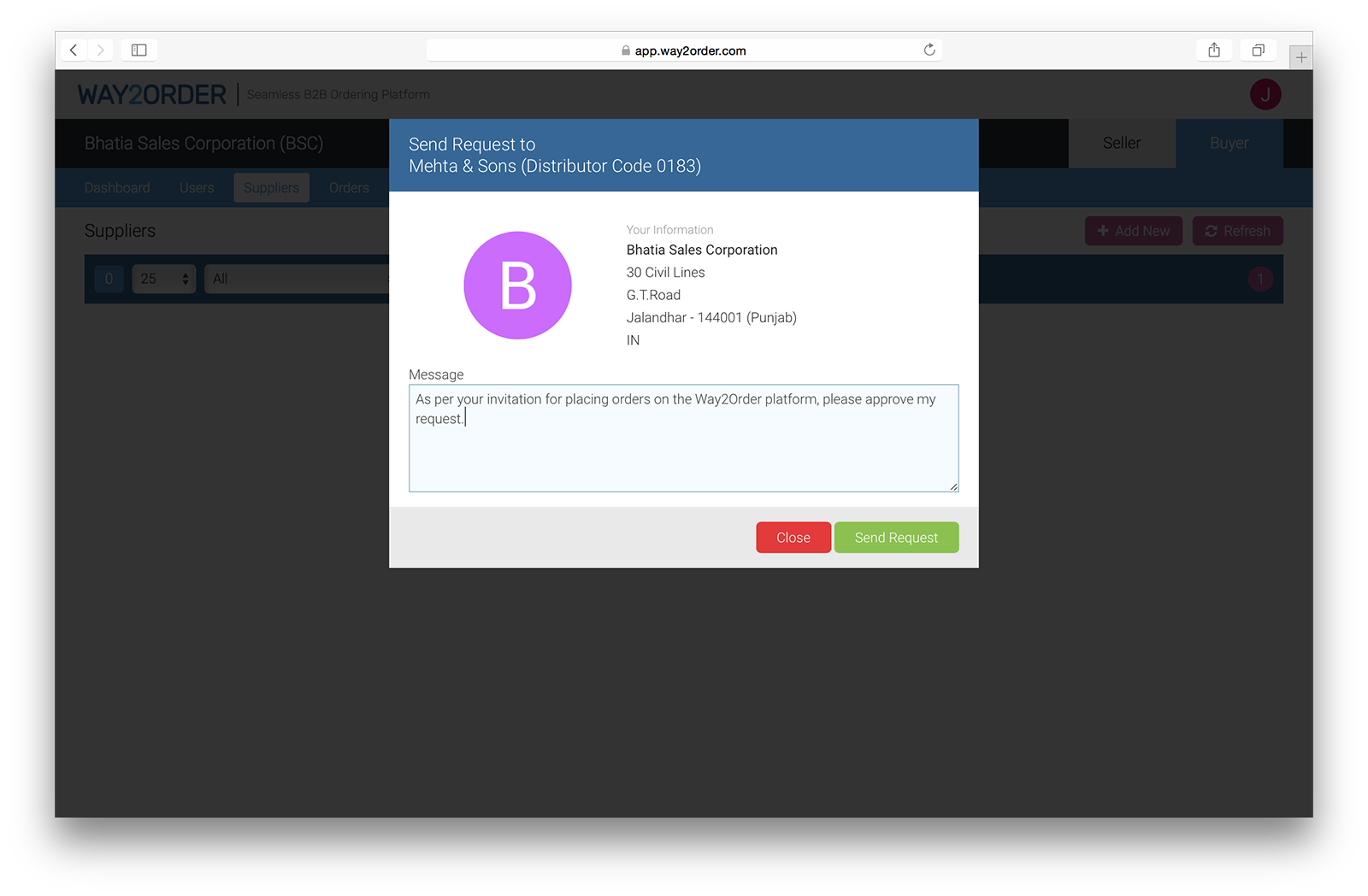
Task: Open the Users menu item
Action: pyautogui.click(x=197, y=188)
